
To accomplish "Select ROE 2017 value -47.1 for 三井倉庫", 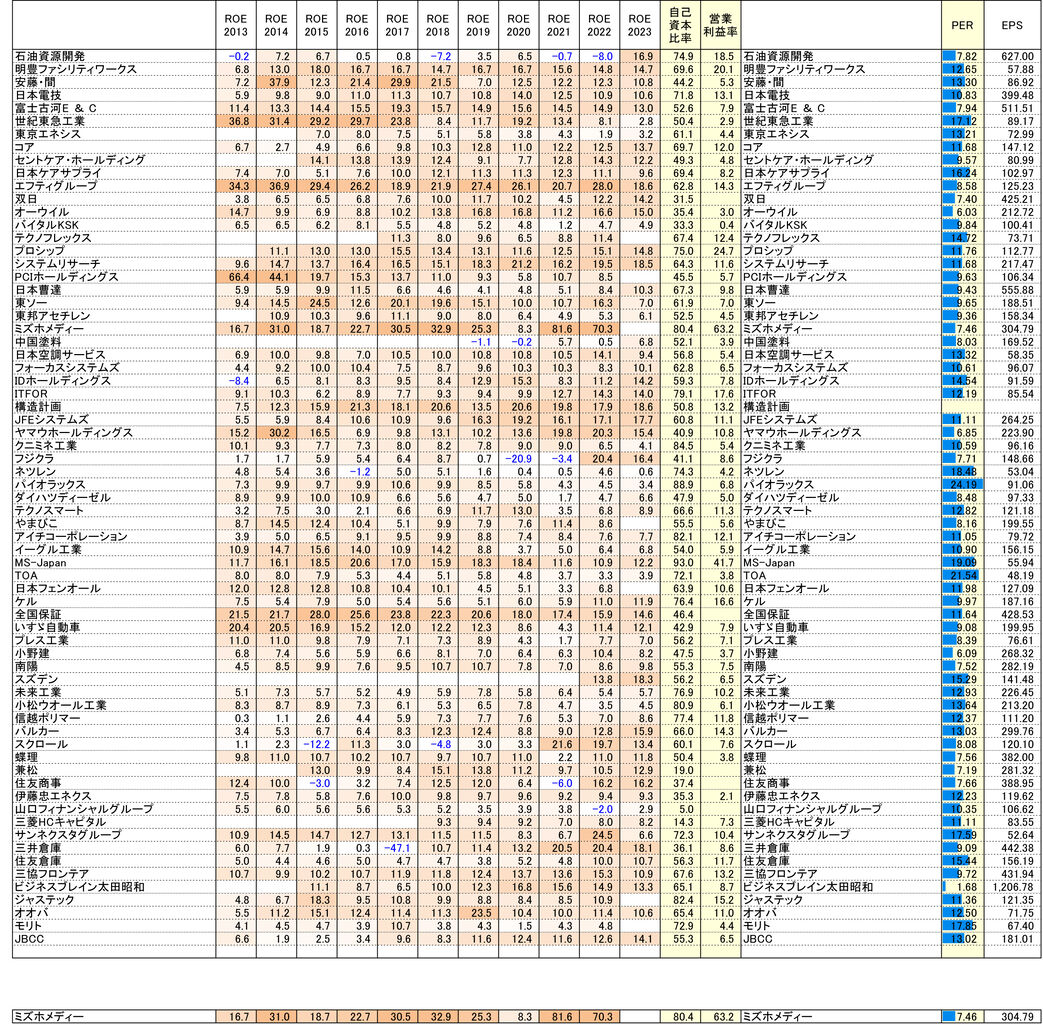I will (397, 848).
